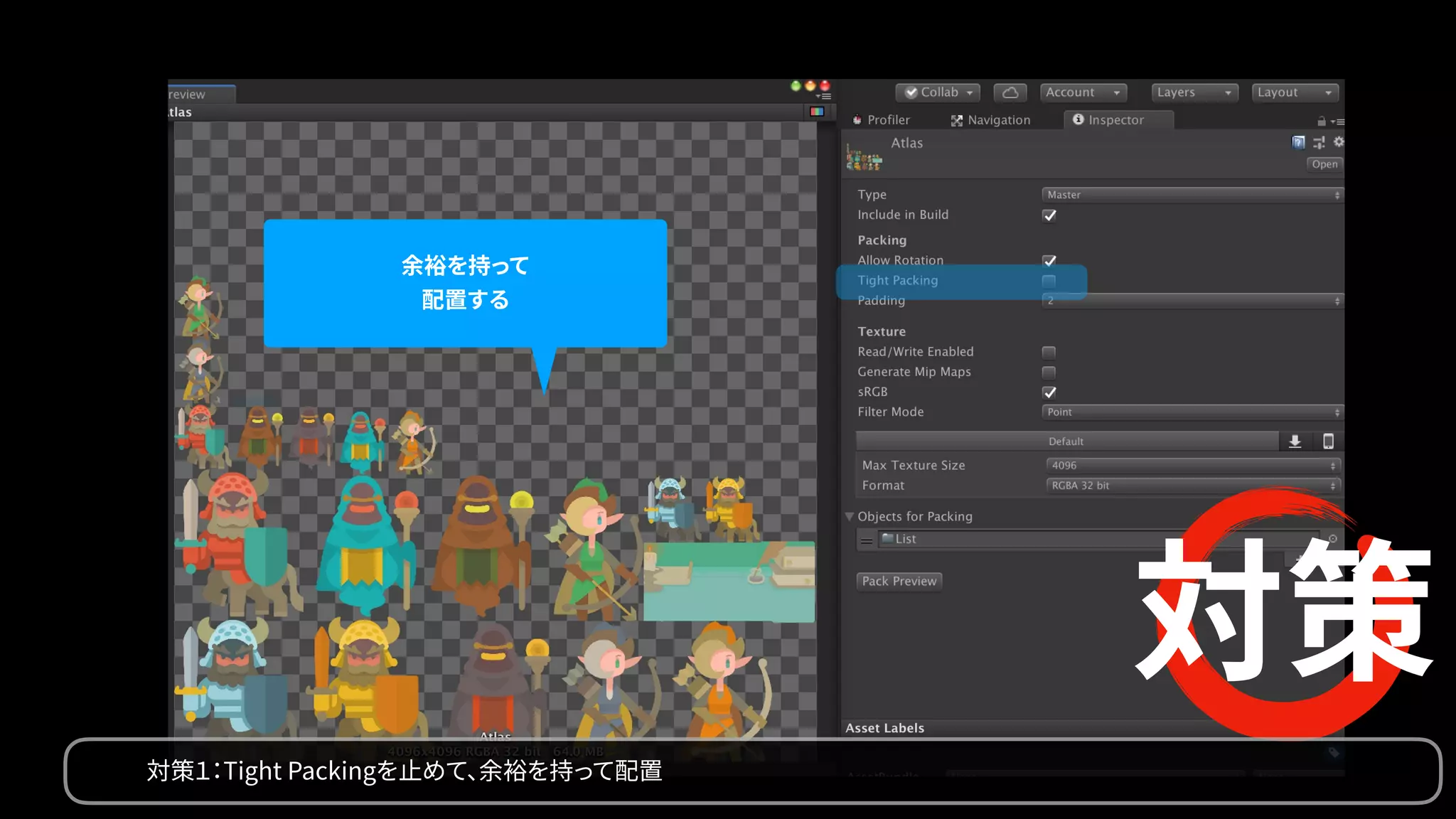Toggle the RGB channel preview icon

817,112
